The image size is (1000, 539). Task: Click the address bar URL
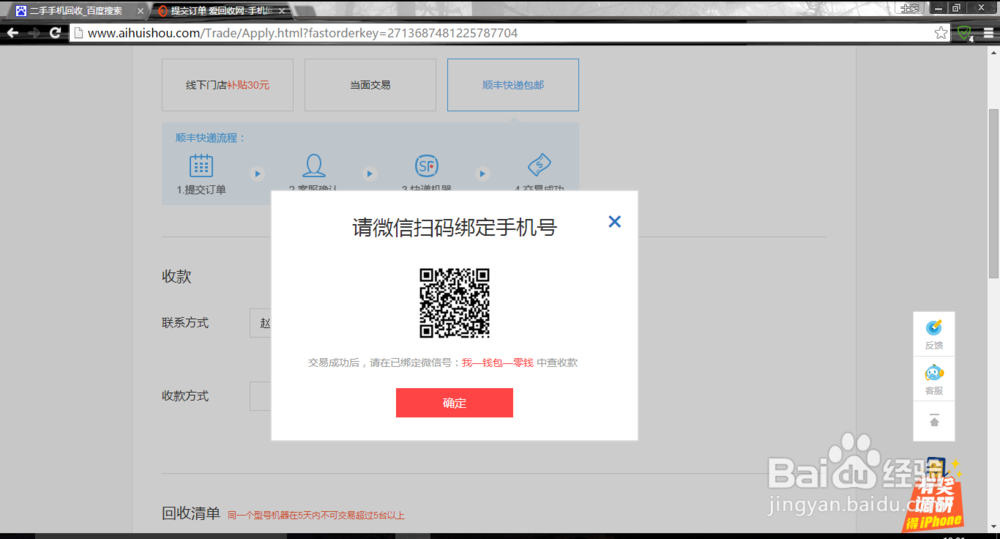coord(302,33)
